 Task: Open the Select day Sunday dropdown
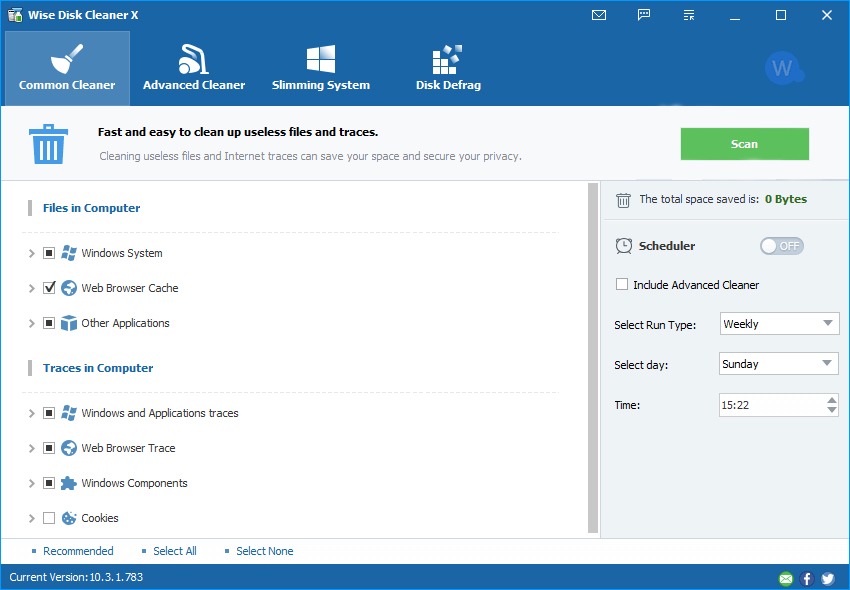coord(778,364)
